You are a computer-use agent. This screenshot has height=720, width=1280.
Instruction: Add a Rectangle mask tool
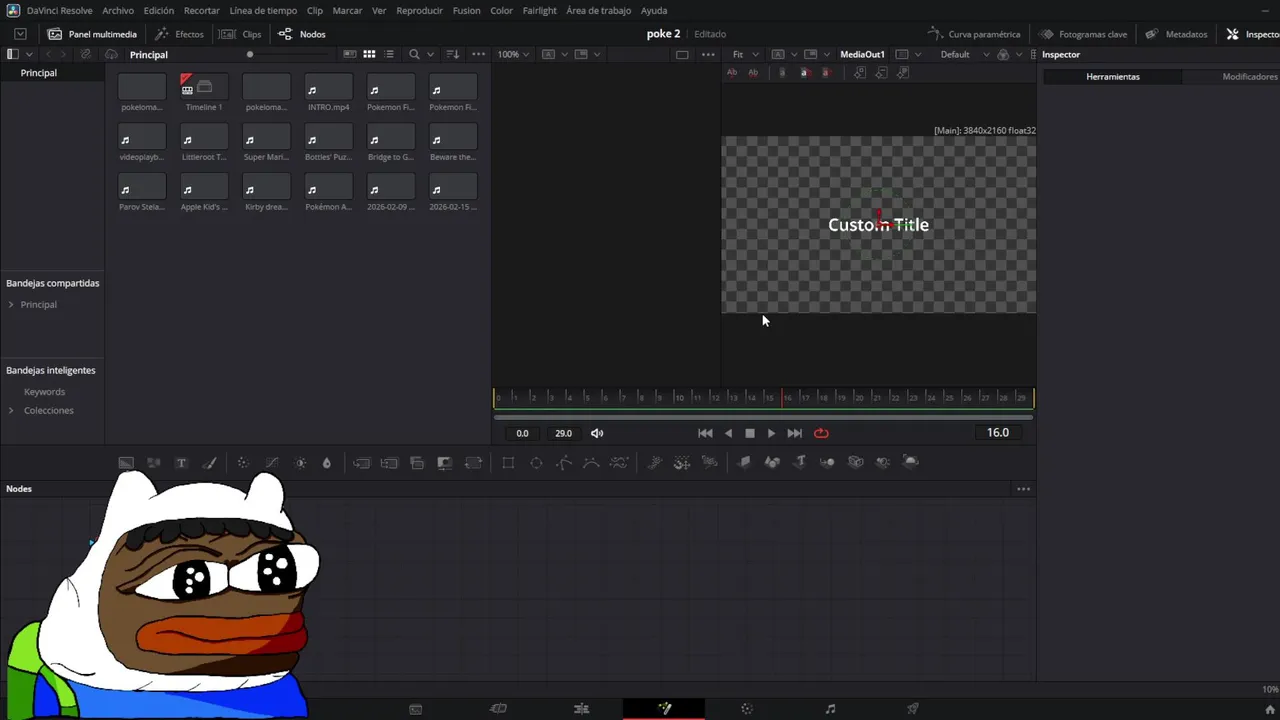click(x=508, y=463)
